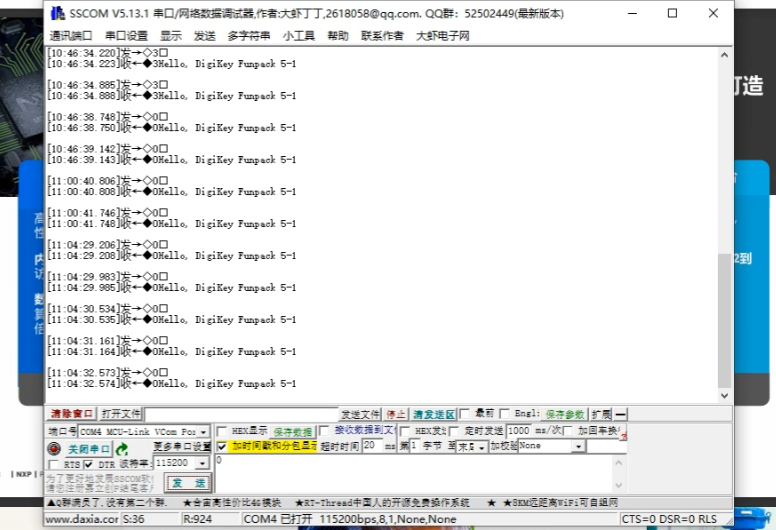Click 发送文件 send file button
776x530 pixels.
coord(360,414)
